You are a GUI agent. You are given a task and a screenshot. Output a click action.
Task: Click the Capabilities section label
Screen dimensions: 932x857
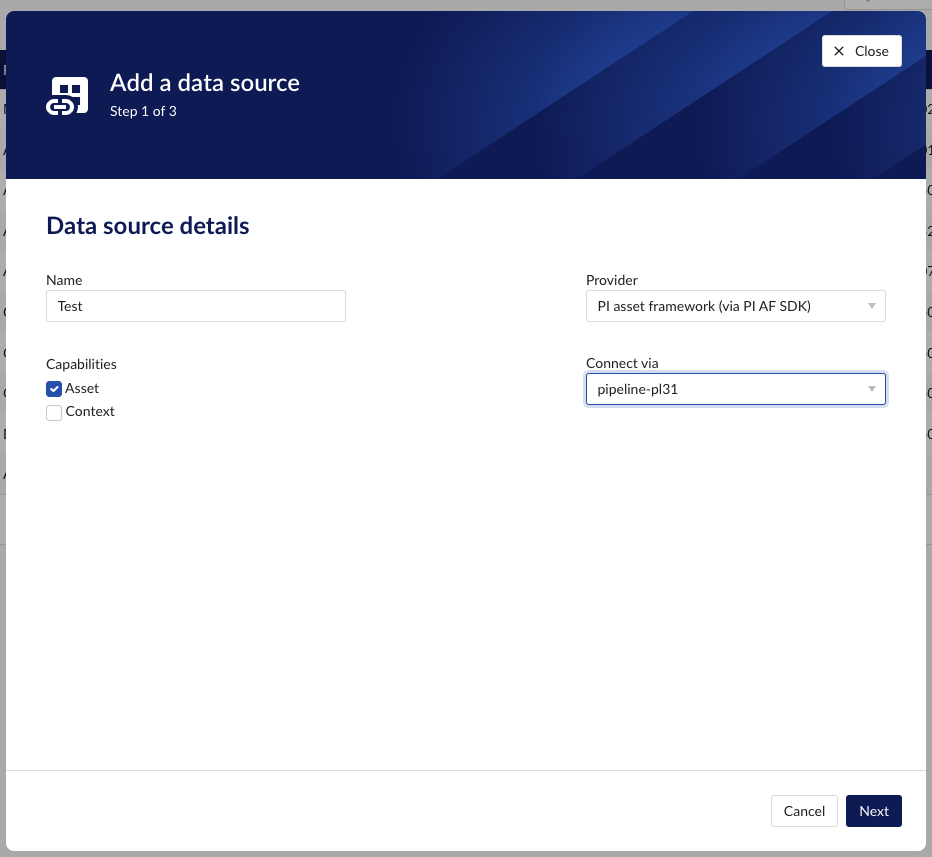tap(81, 364)
